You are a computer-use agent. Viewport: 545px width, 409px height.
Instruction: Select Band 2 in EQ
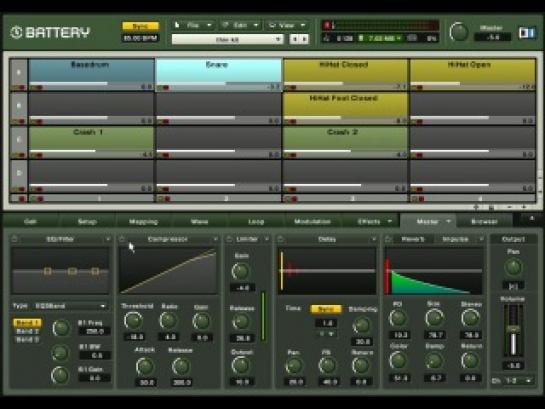pyautogui.click(x=27, y=332)
